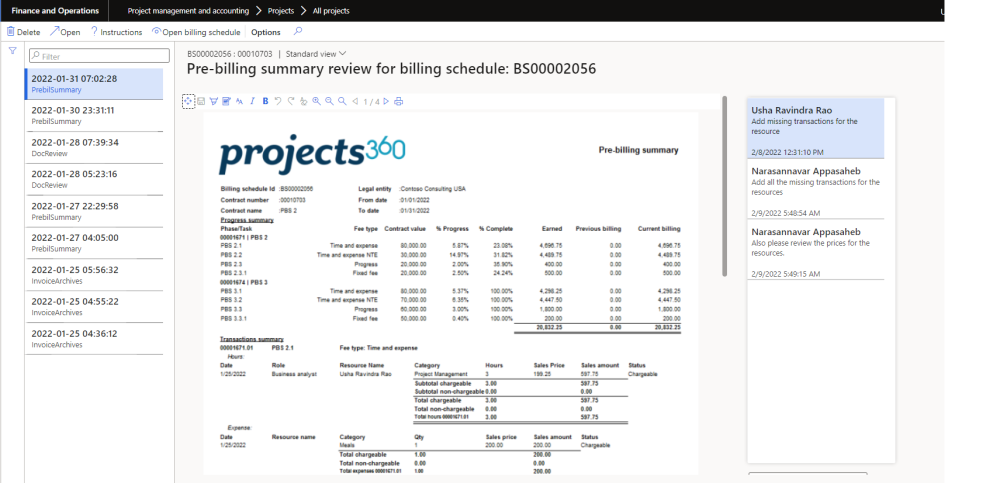Click the annotation note icon in document toolbar
Viewport: 1000px width, 483px height.
[226, 101]
